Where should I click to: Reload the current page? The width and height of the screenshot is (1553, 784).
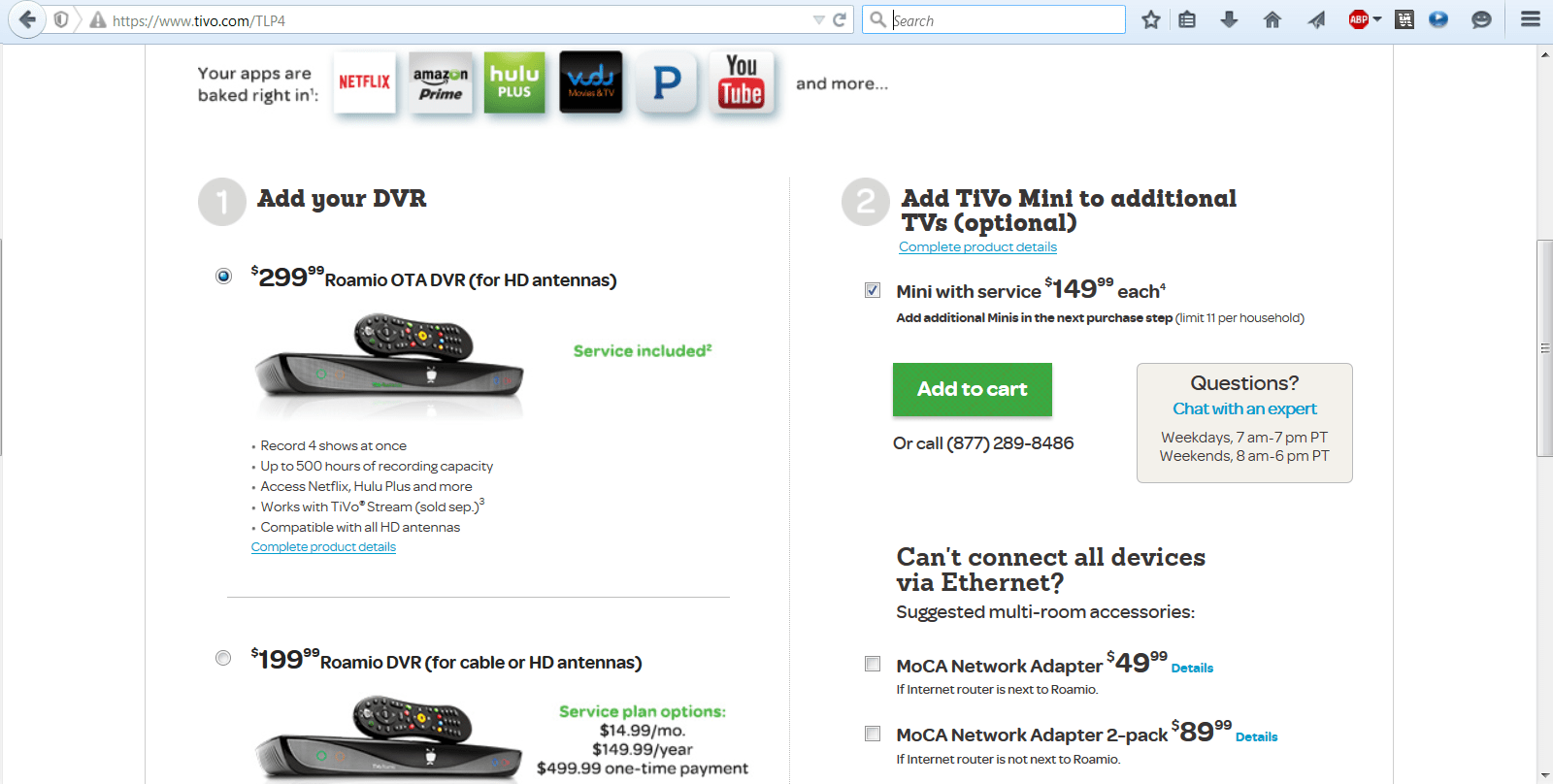pyautogui.click(x=840, y=19)
